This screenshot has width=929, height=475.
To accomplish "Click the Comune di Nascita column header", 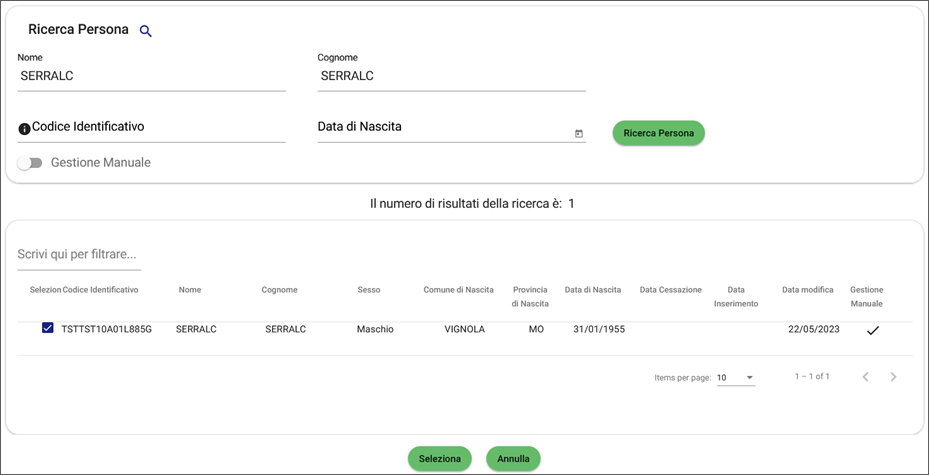I will [x=458, y=290].
